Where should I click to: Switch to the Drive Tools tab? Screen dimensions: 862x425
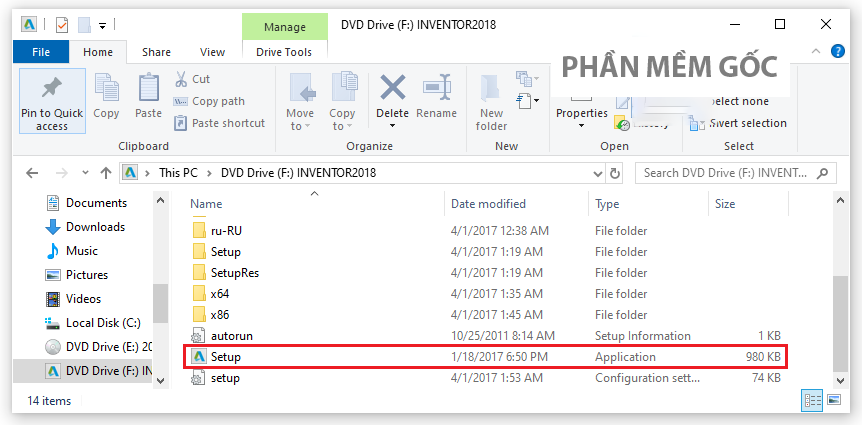tap(284, 52)
